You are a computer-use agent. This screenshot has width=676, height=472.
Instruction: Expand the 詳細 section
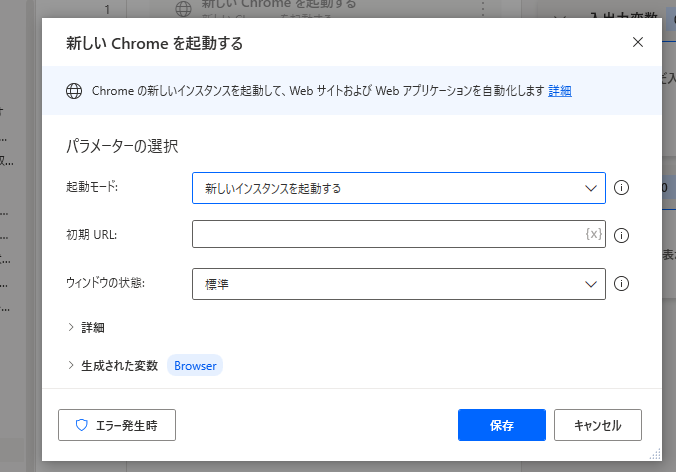[86, 328]
